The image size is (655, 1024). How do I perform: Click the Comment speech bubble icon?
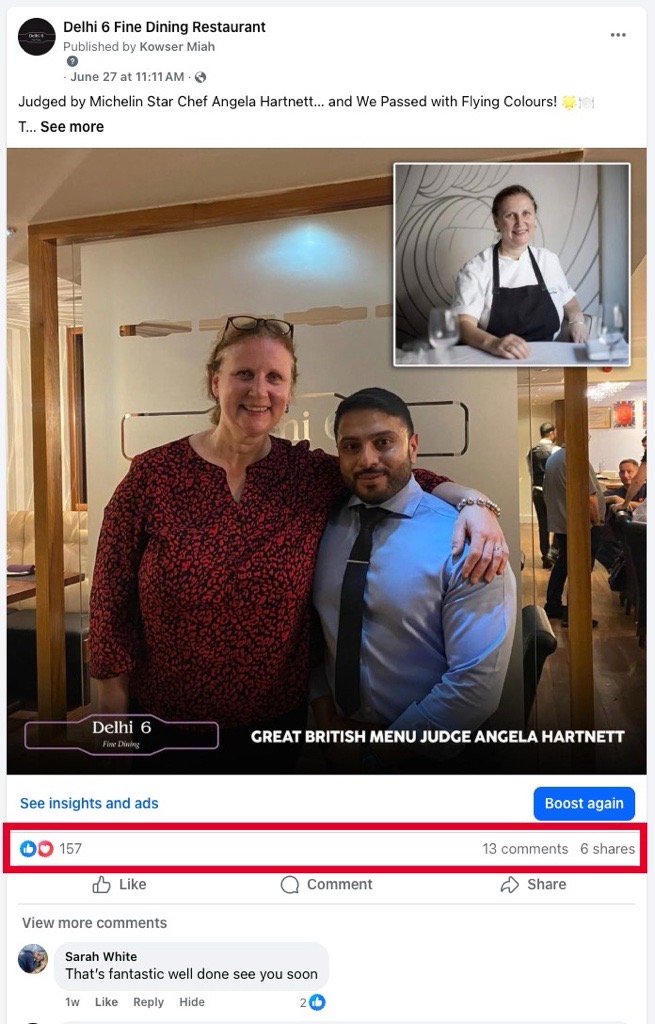coord(289,884)
